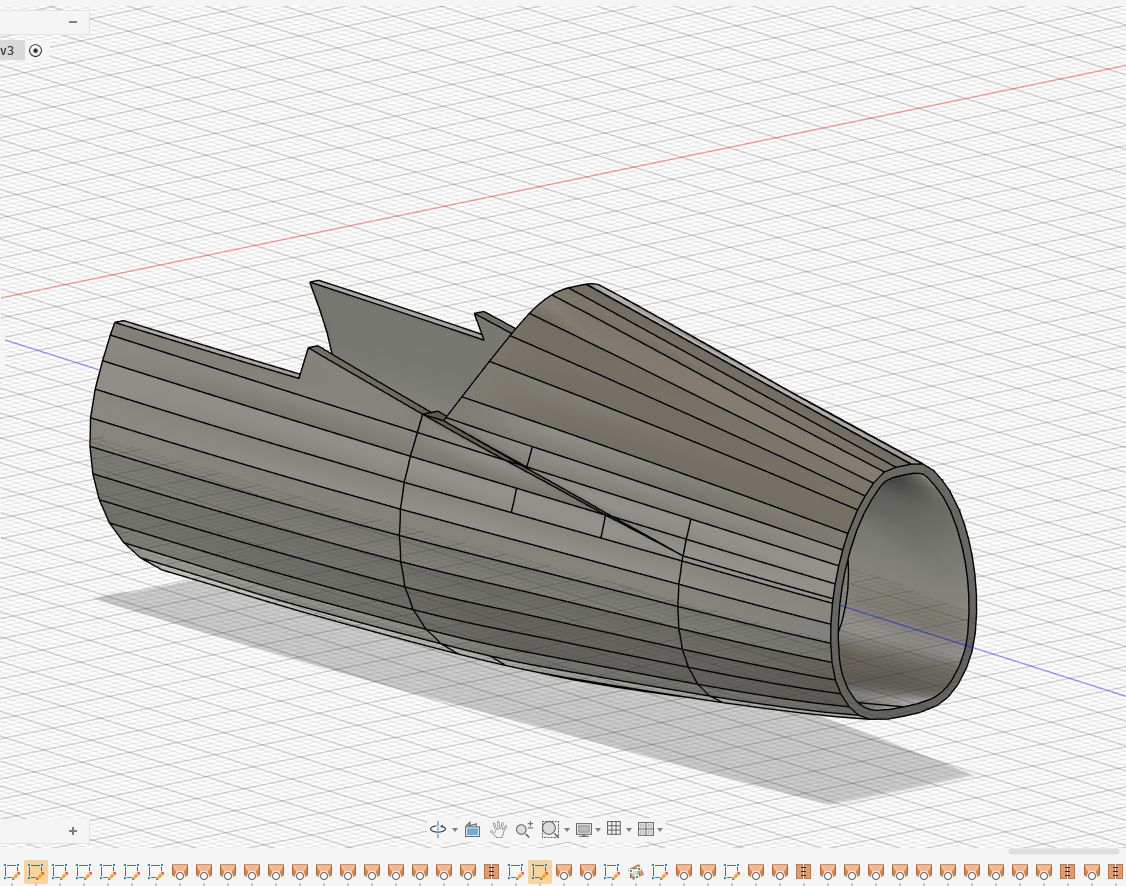Select the Zoom magnifier tool
The height and width of the screenshot is (886, 1126).
524,829
